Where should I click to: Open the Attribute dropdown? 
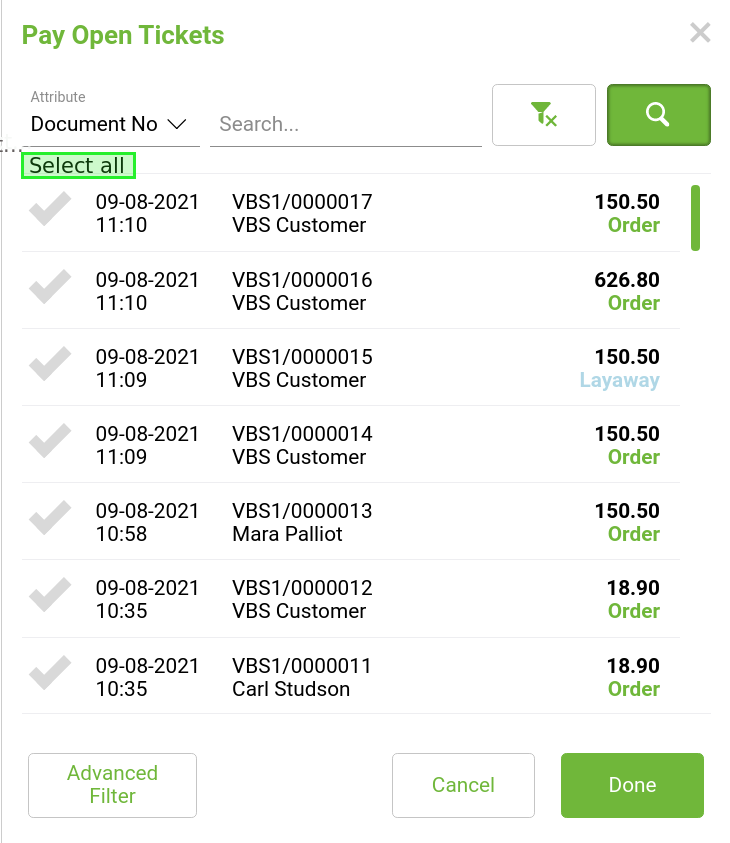(109, 124)
